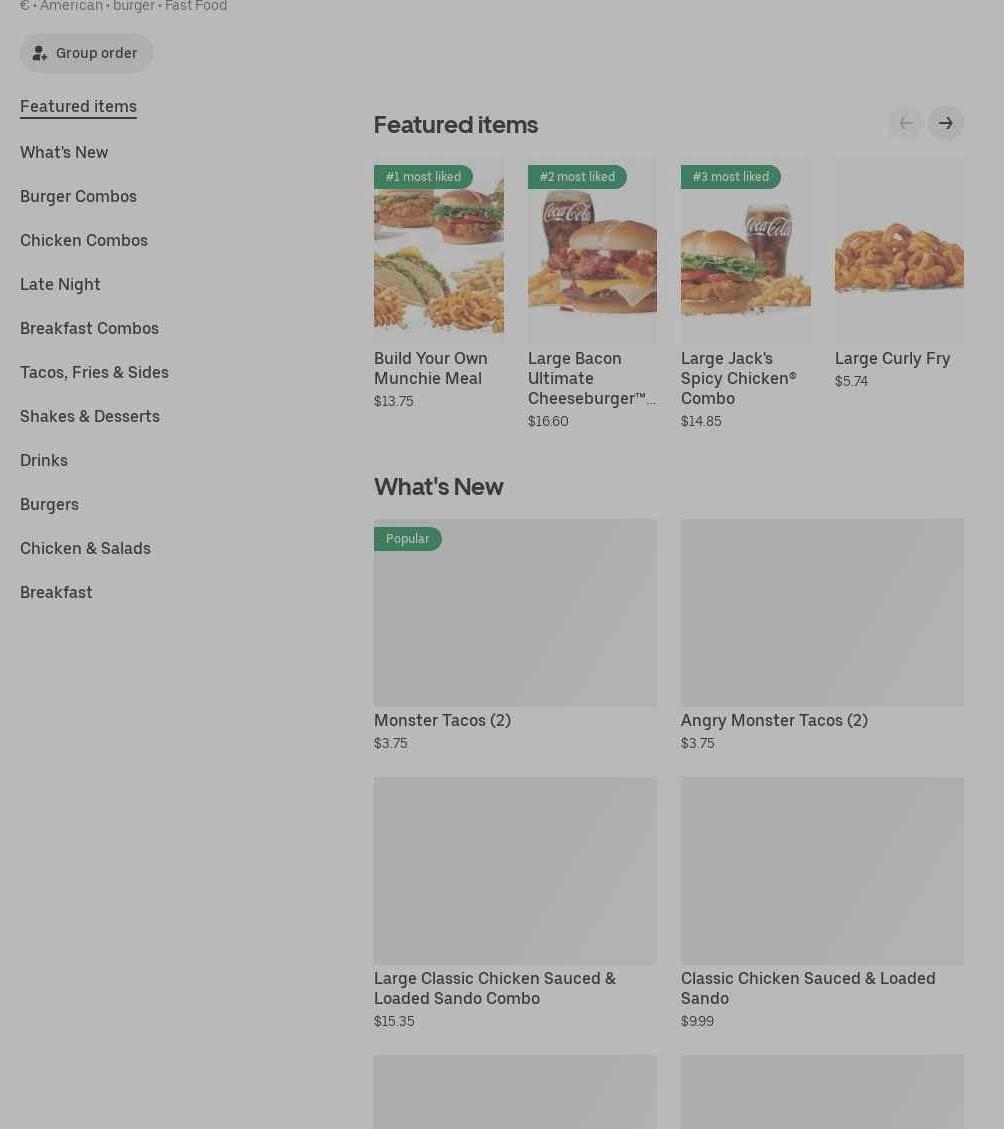The height and width of the screenshot is (1129, 1004).
Task: Open Build Your Own Munchie Meal photo
Action: [438, 250]
